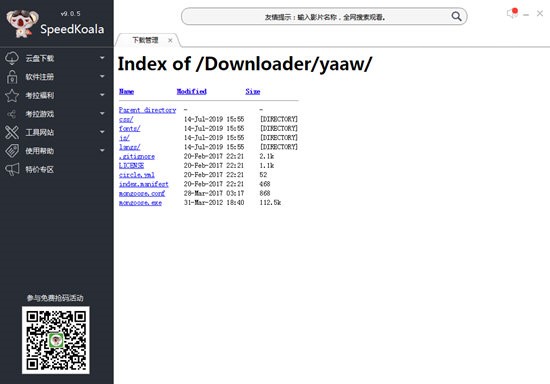The image size is (550, 384).
Task: Click the 参与免费抢码活动 caption
Action: (55, 298)
